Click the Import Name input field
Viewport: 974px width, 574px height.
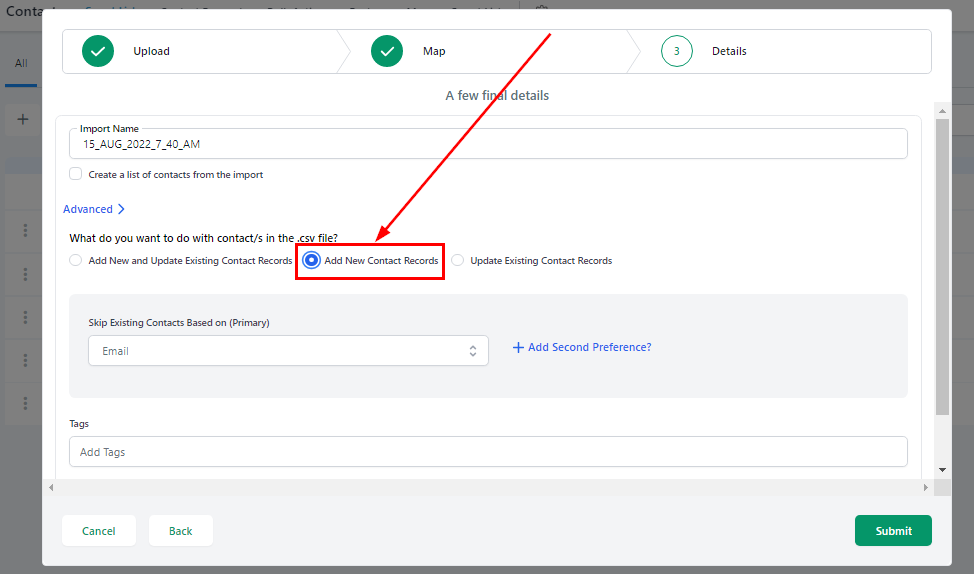(x=488, y=144)
